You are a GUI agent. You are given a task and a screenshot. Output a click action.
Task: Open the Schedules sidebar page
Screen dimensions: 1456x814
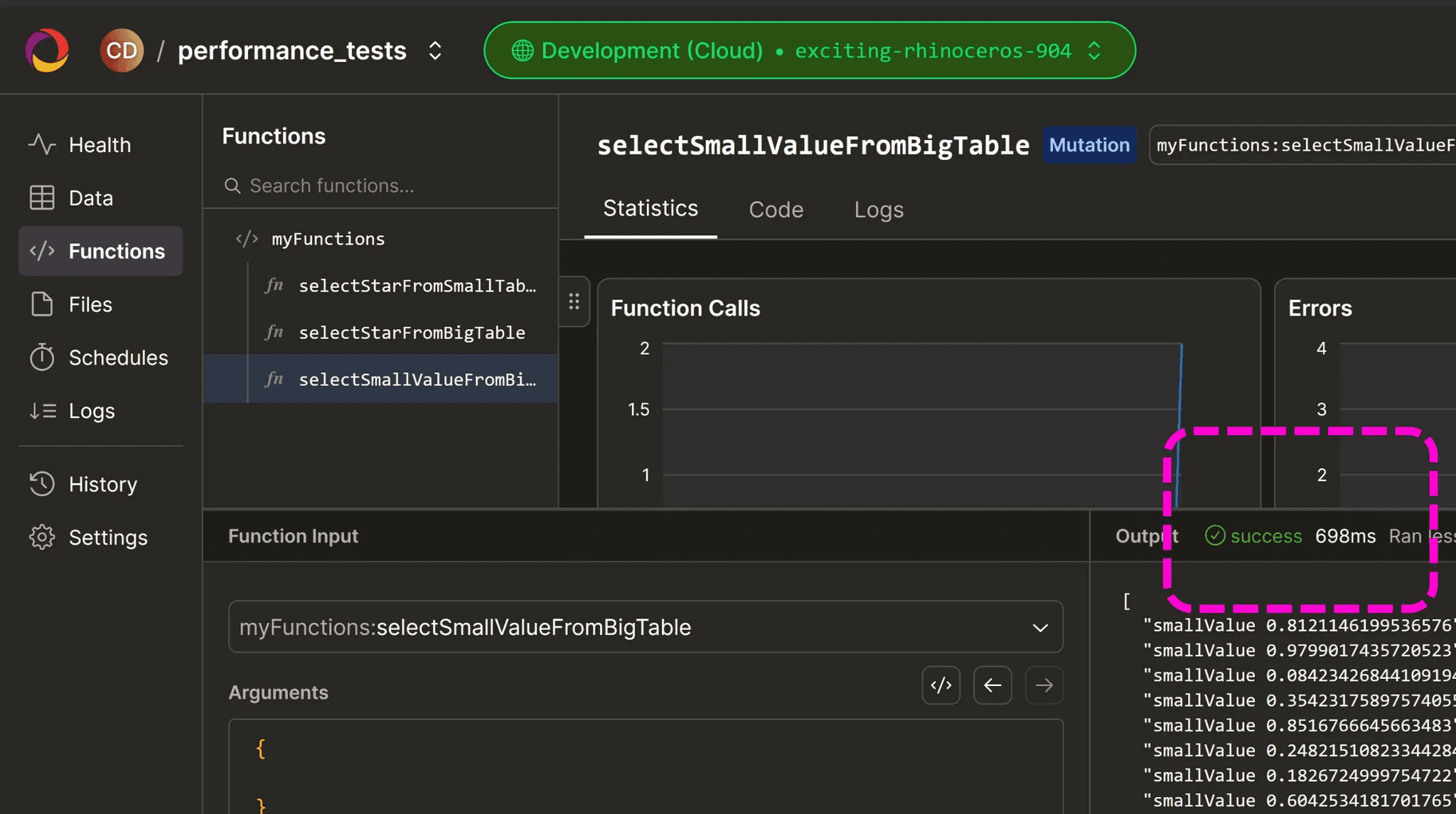click(118, 358)
